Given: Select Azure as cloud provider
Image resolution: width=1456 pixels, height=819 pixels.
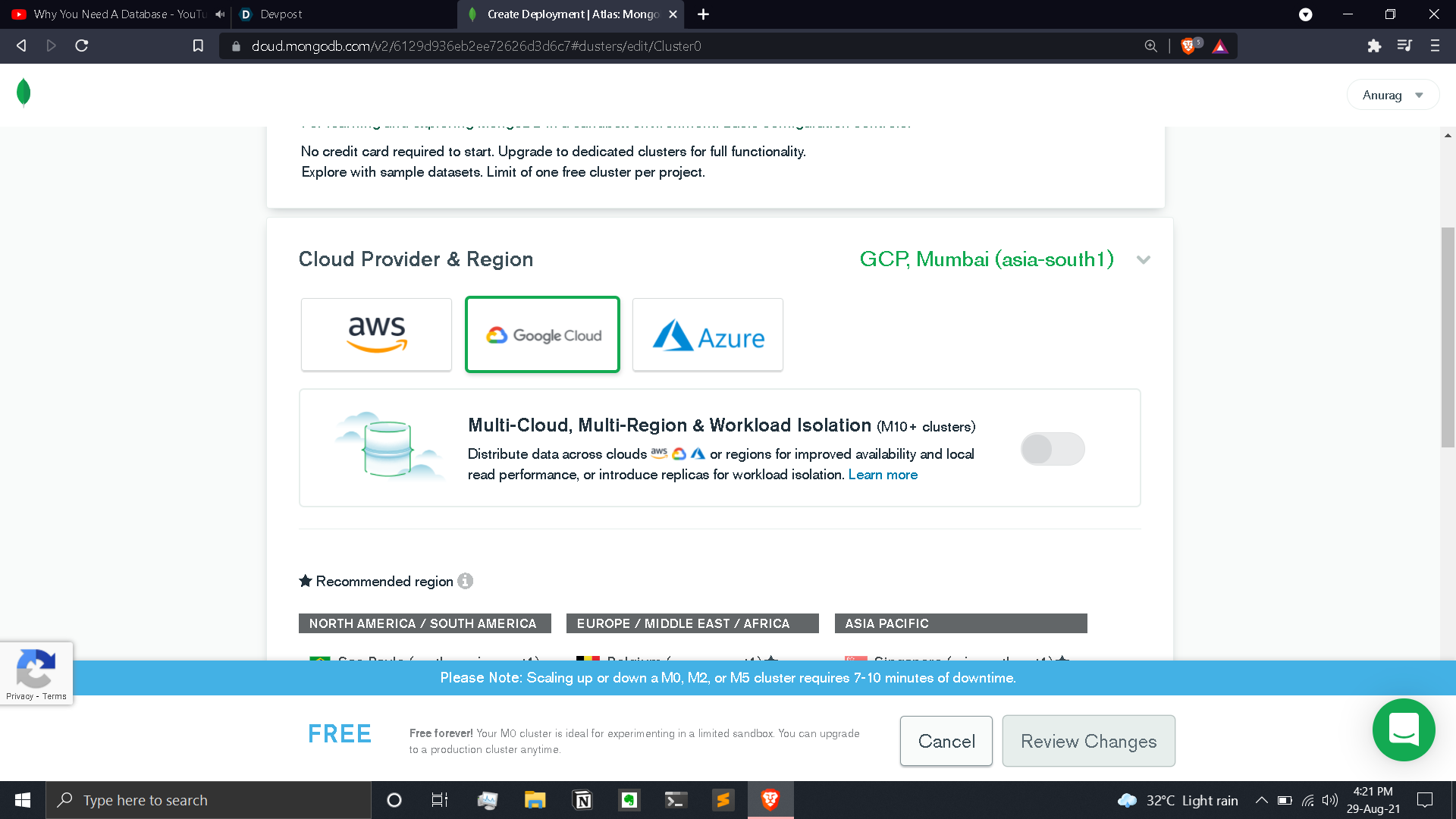Looking at the screenshot, I should (708, 334).
